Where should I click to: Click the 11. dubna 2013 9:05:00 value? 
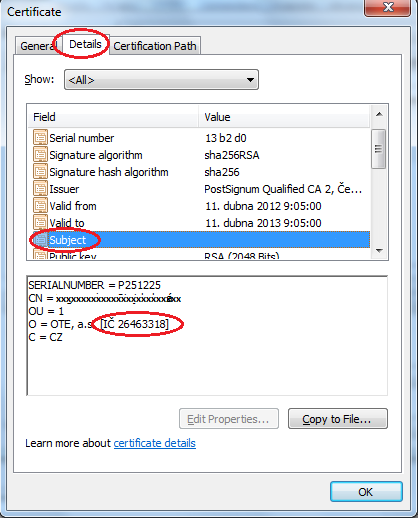pyautogui.click(x=263, y=223)
